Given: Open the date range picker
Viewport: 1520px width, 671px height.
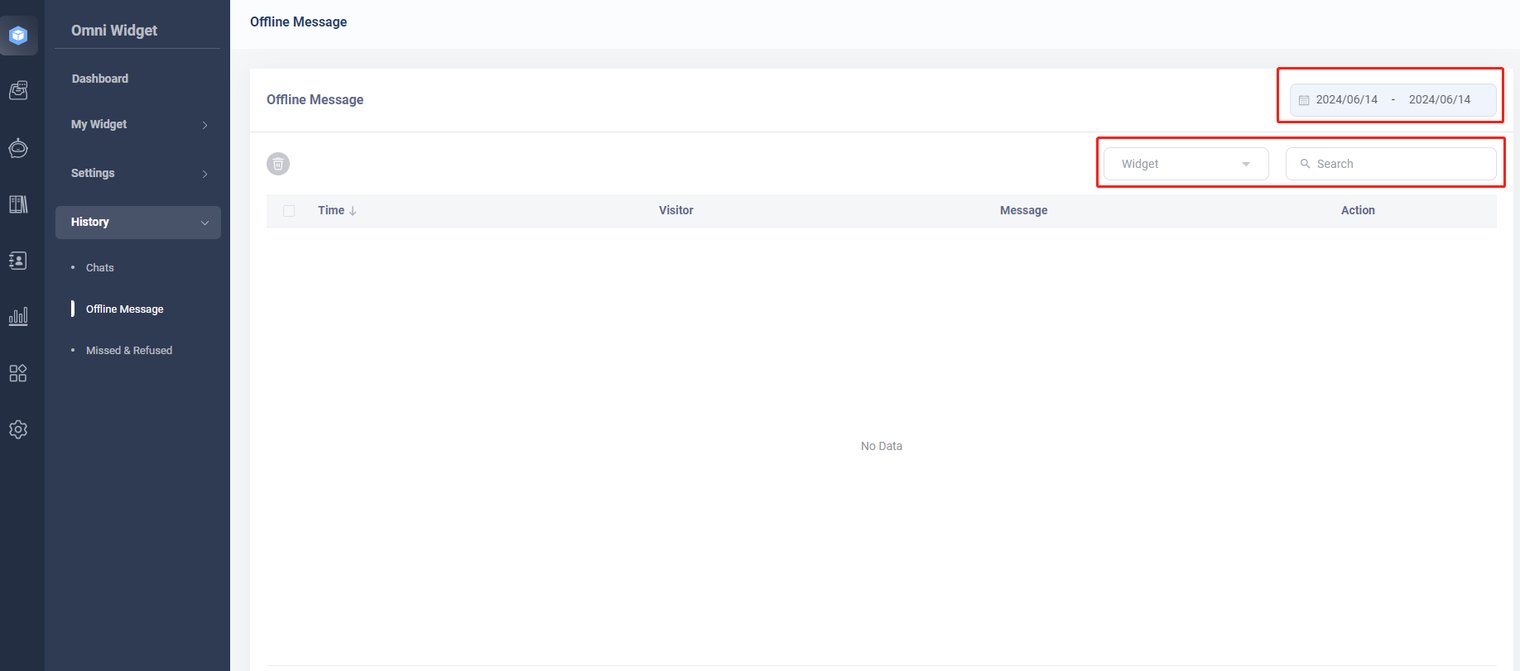Looking at the screenshot, I should pos(1392,100).
